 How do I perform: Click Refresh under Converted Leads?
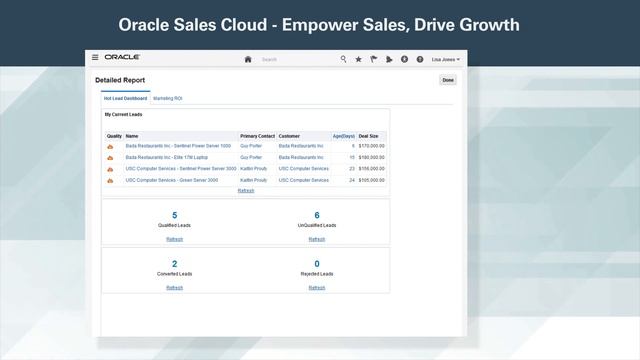[175, 288]
